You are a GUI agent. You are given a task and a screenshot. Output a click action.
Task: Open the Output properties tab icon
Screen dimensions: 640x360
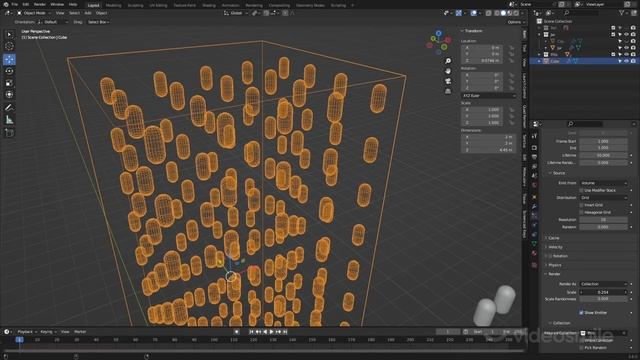pos(534,157)
